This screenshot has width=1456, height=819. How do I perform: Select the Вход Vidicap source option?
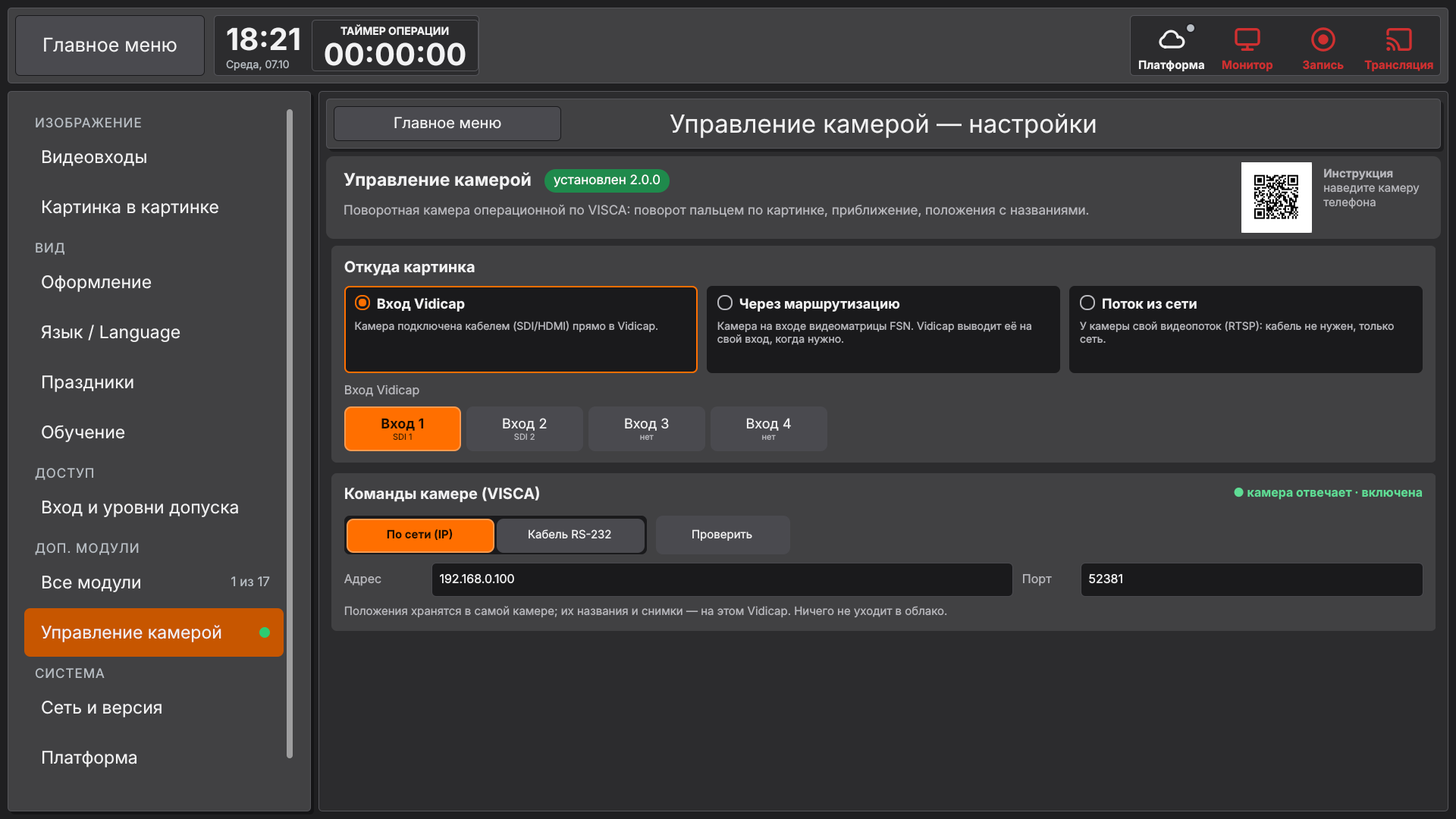(x=520, y=329)
